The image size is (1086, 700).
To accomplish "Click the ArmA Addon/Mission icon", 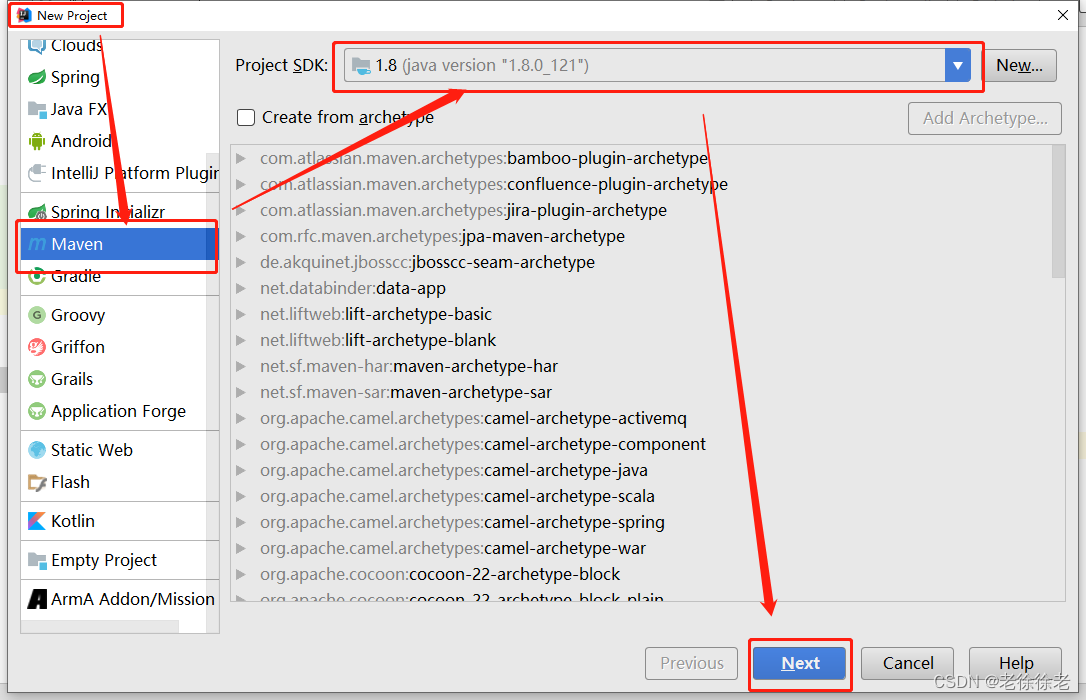I will [37, 599].
